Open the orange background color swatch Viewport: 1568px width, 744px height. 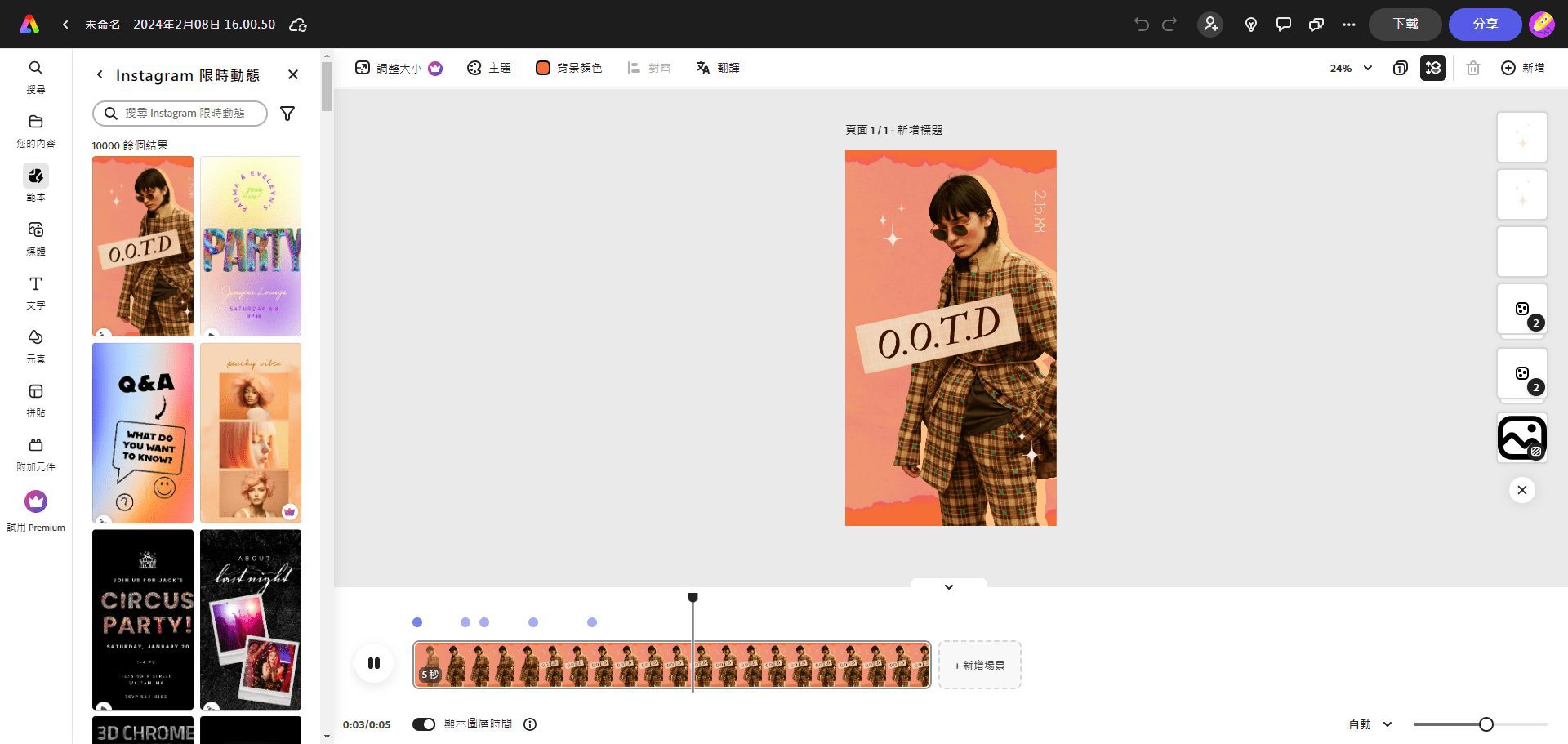[x=543, y=68]
